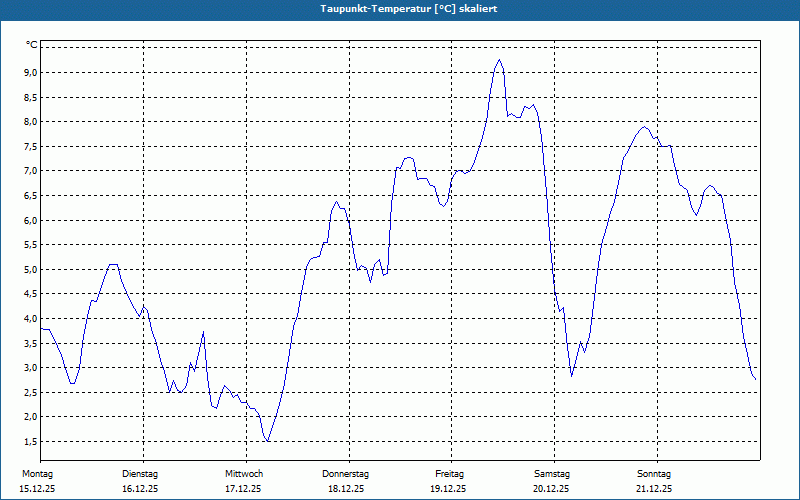Click the 9,0 y-axis label
Viewport: 800px width, 500px height.
pos(31,72)
